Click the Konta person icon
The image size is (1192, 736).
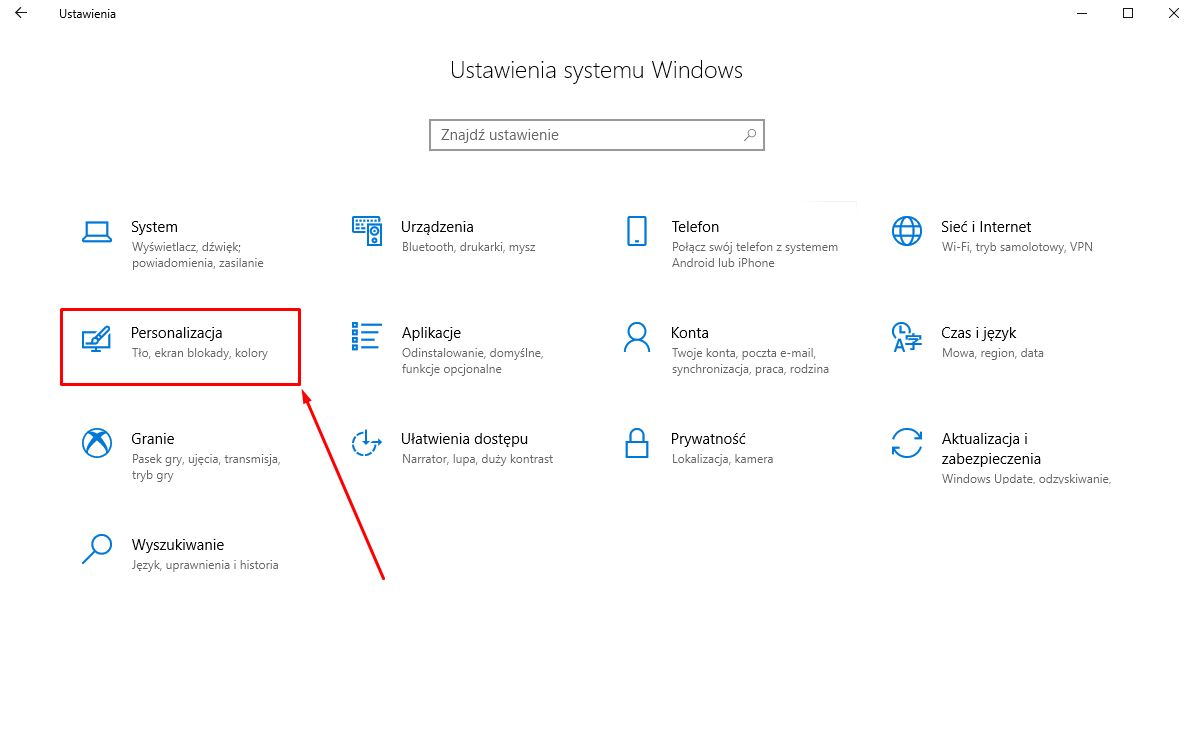click(637, 338)
